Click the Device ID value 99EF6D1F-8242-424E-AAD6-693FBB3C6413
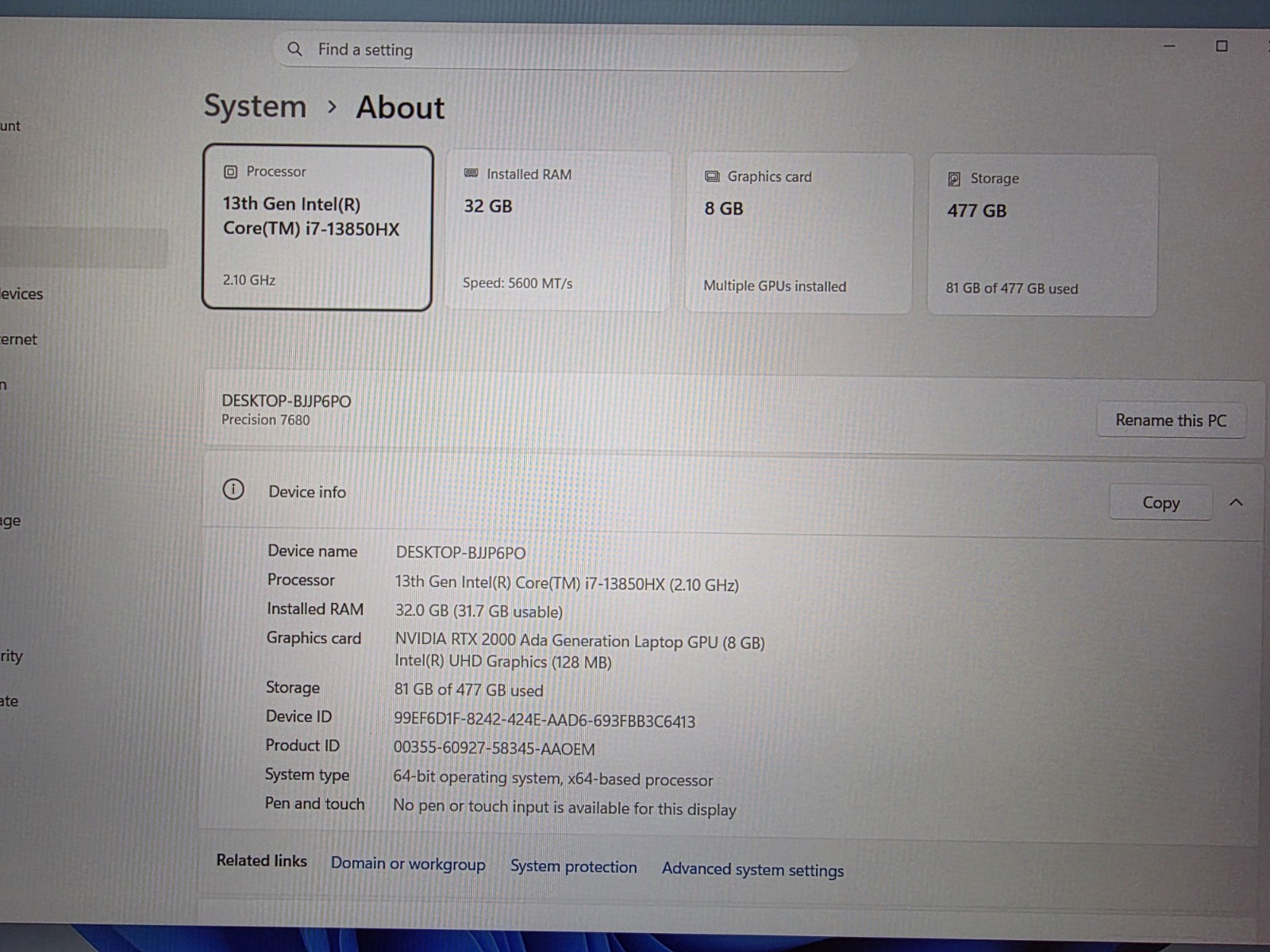Image resolution: width=1270 pixels, height=952 pixels. coord(545,721)
